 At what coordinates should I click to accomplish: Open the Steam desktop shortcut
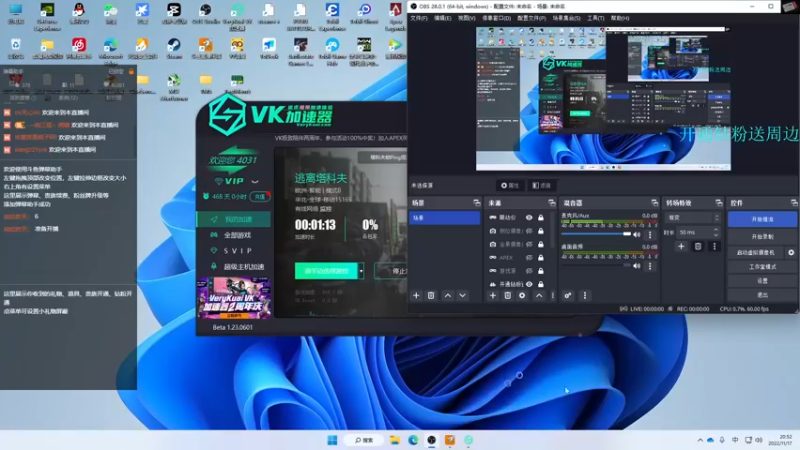click(x=174, y=48)
